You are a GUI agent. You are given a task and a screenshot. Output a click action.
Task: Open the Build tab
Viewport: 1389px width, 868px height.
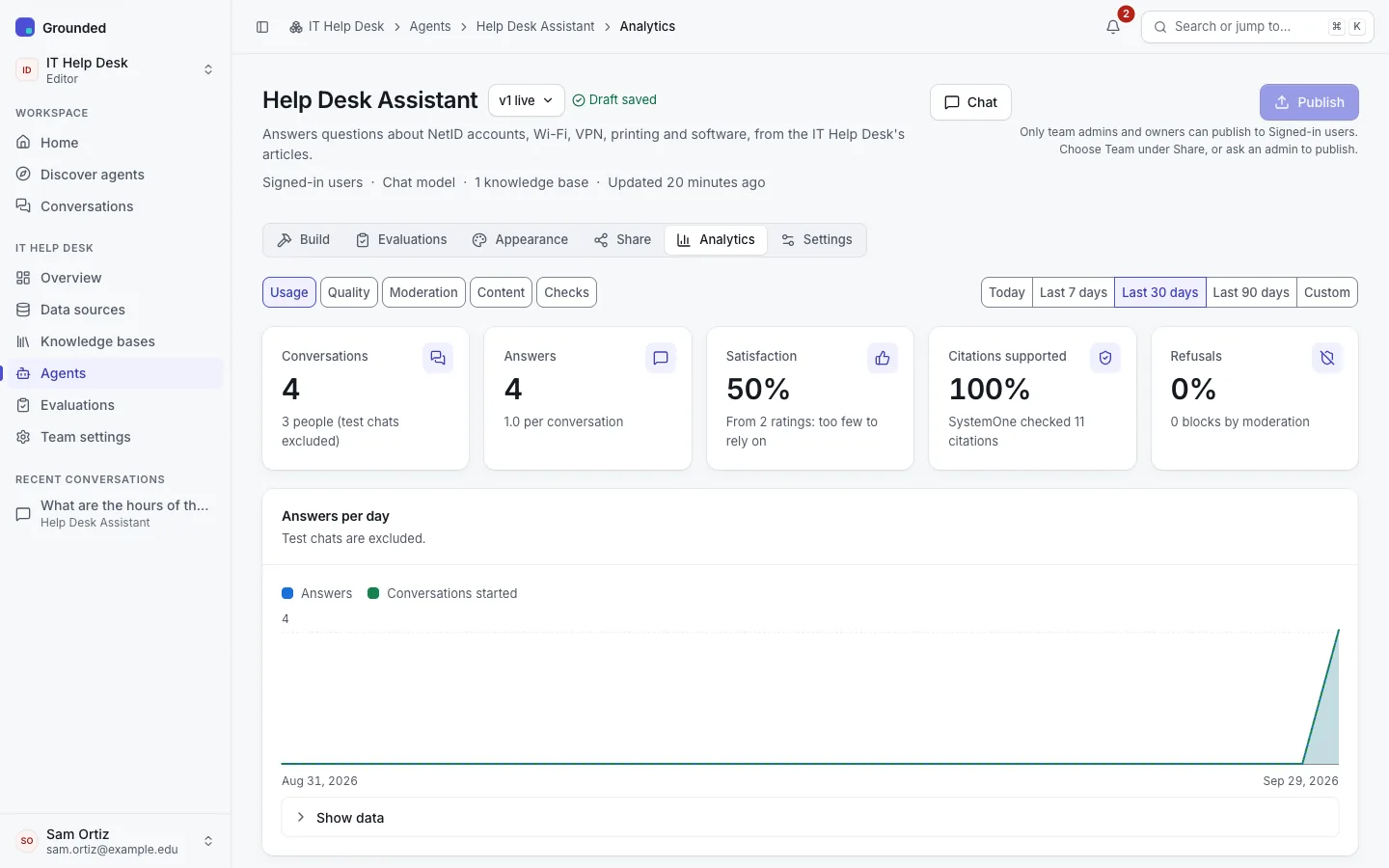(x=304, y=240)
